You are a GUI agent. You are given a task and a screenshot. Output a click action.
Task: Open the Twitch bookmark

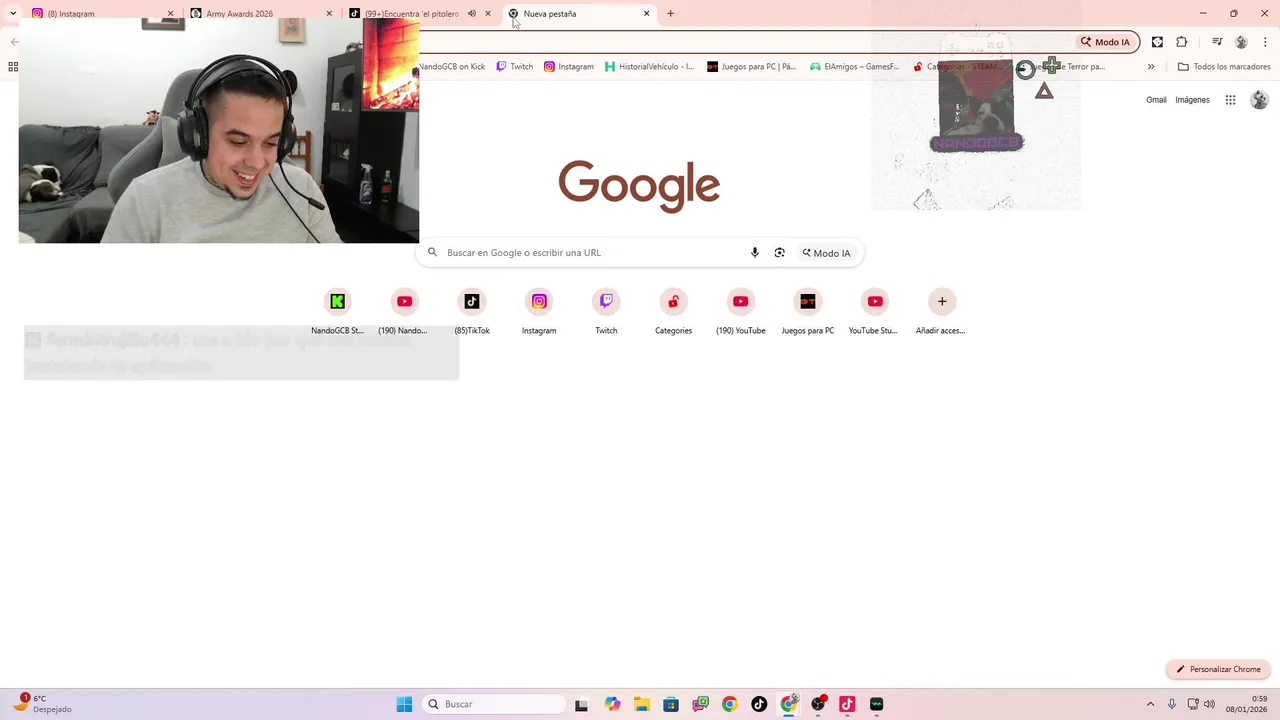(x=515, y=67)
